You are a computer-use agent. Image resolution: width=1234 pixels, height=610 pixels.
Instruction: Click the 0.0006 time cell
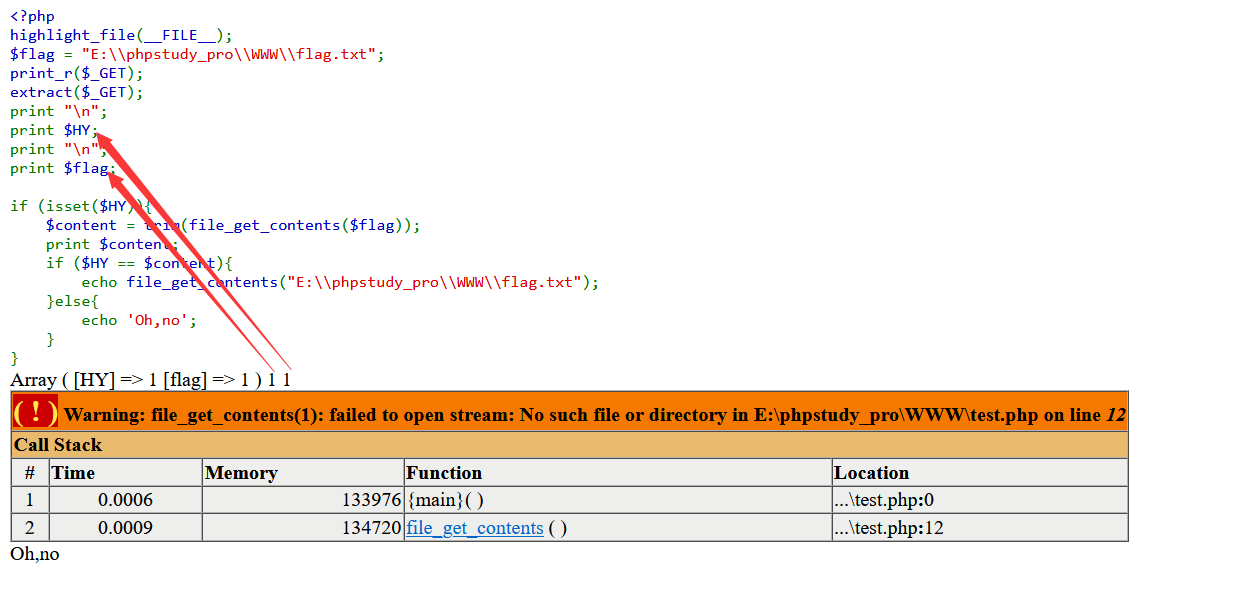tap(125, 500)
